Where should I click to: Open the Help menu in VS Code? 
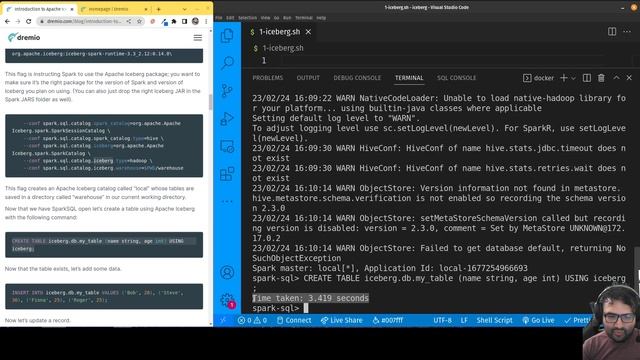[321, 18]
